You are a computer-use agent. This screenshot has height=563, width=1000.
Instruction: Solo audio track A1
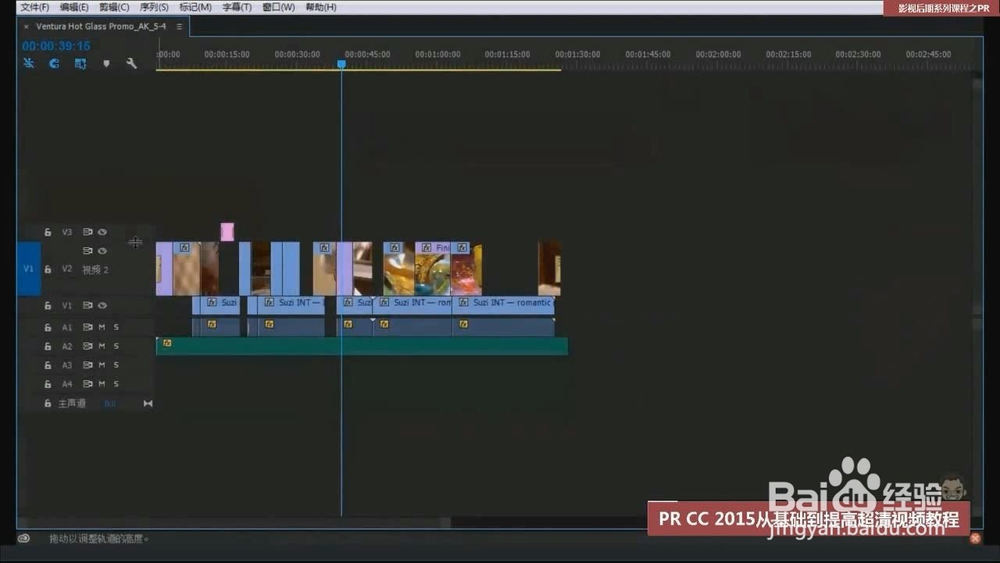click(x=116, y=327)
